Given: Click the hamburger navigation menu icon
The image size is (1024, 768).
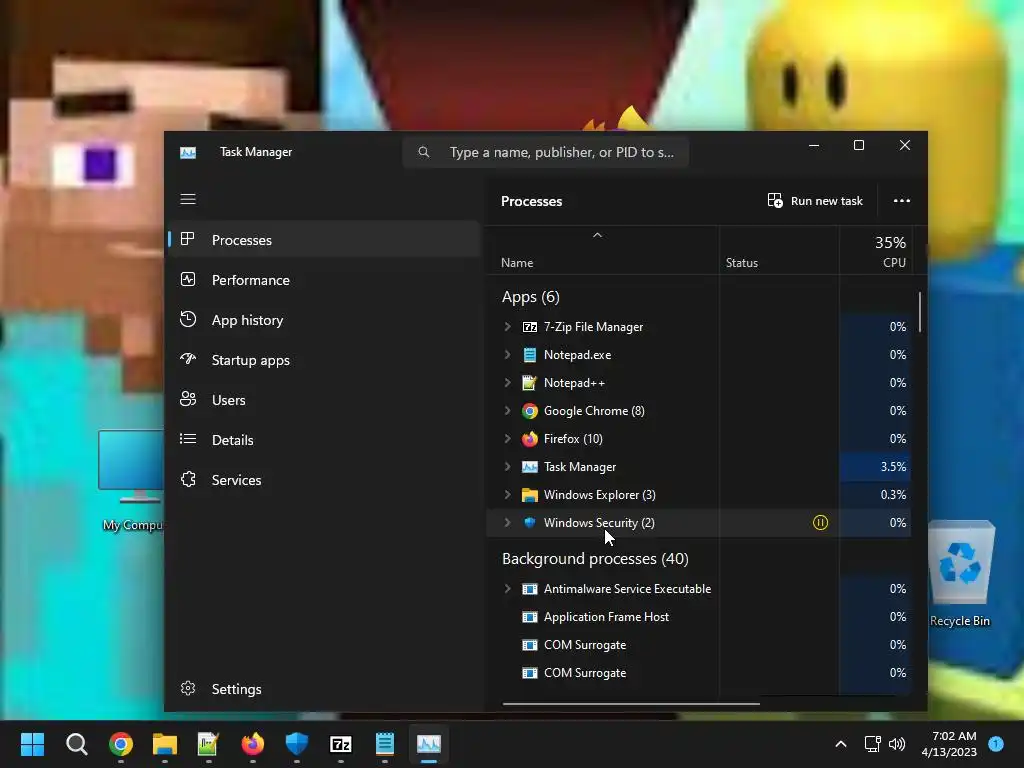Looking at the screenshot, I should [x=188, y=199].
